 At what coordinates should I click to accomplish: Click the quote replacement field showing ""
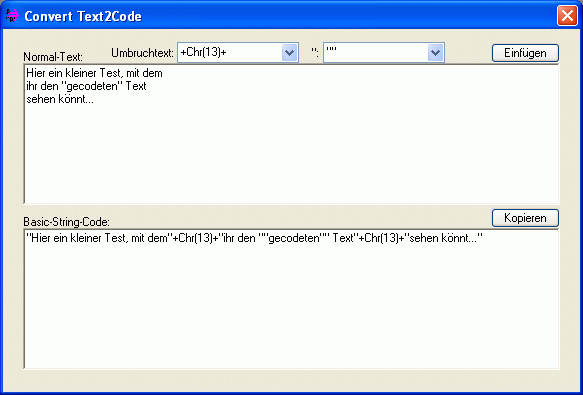pyautogui.click(x=384, y=52)
